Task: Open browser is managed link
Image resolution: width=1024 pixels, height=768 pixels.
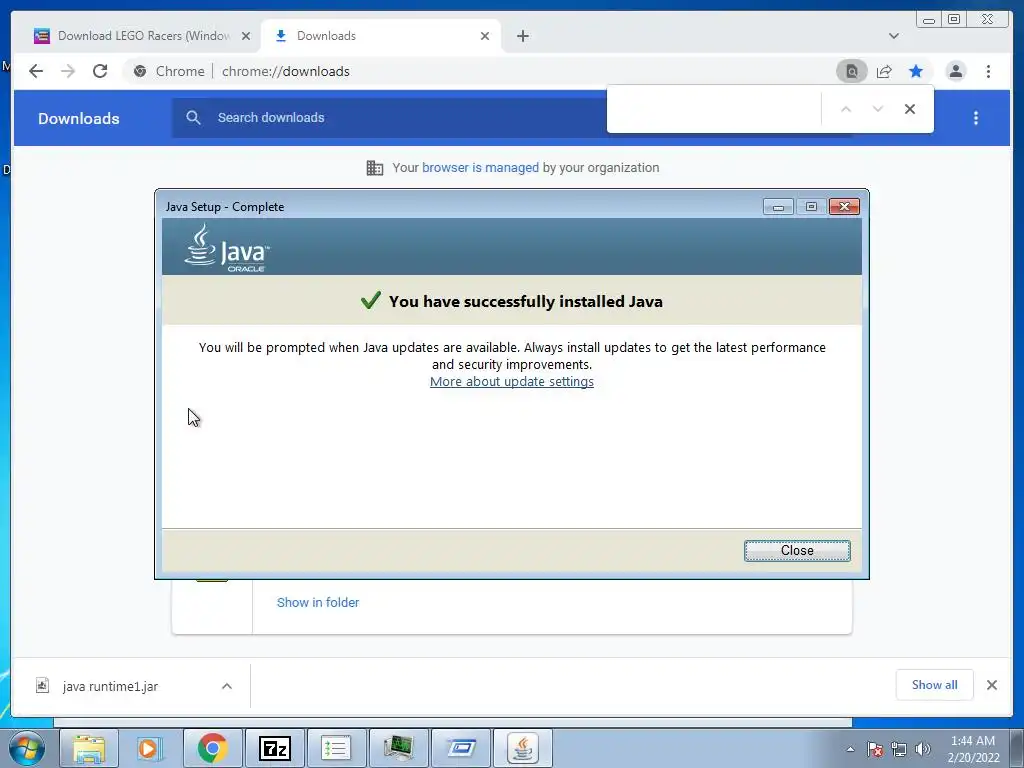Action: point(480,167)
